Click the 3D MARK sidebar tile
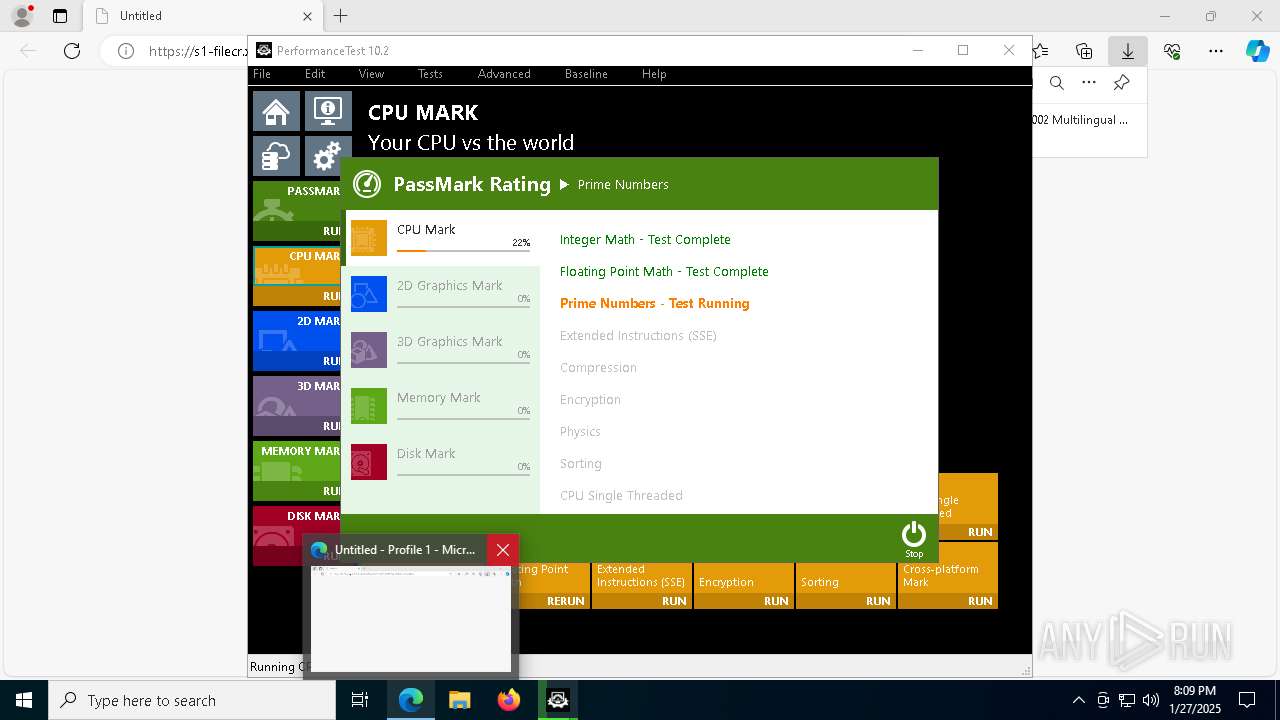This screenshot has height=720, width=1280. tap(297, 406)
